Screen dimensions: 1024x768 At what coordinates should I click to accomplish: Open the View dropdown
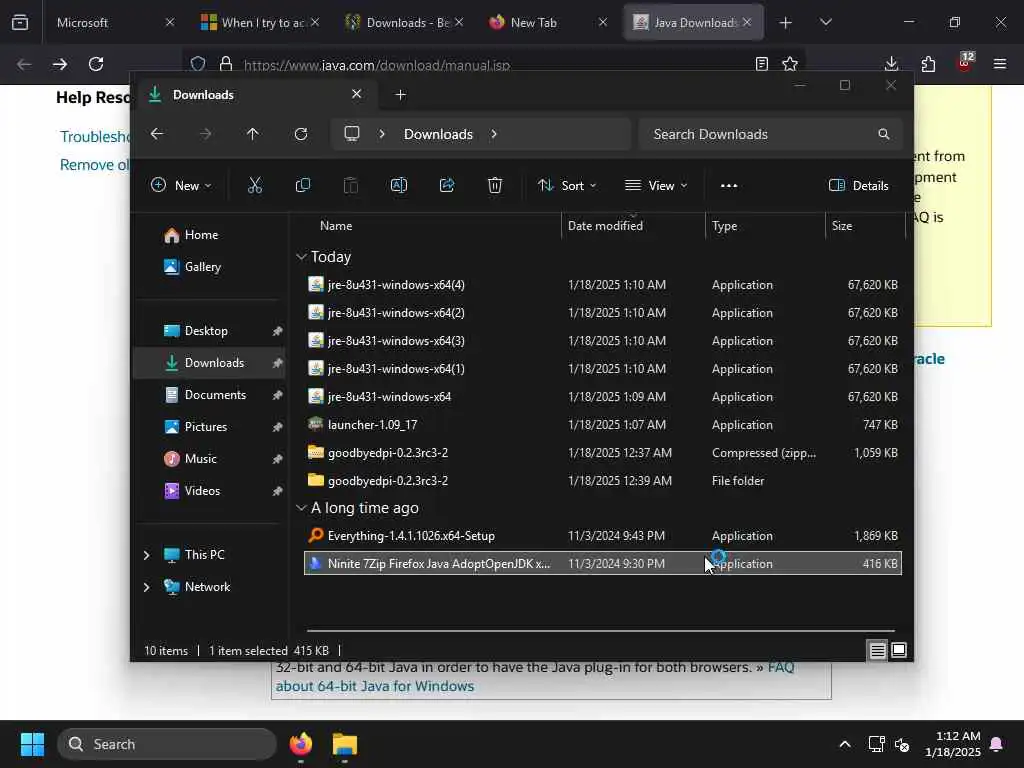[x=656, y=185]
